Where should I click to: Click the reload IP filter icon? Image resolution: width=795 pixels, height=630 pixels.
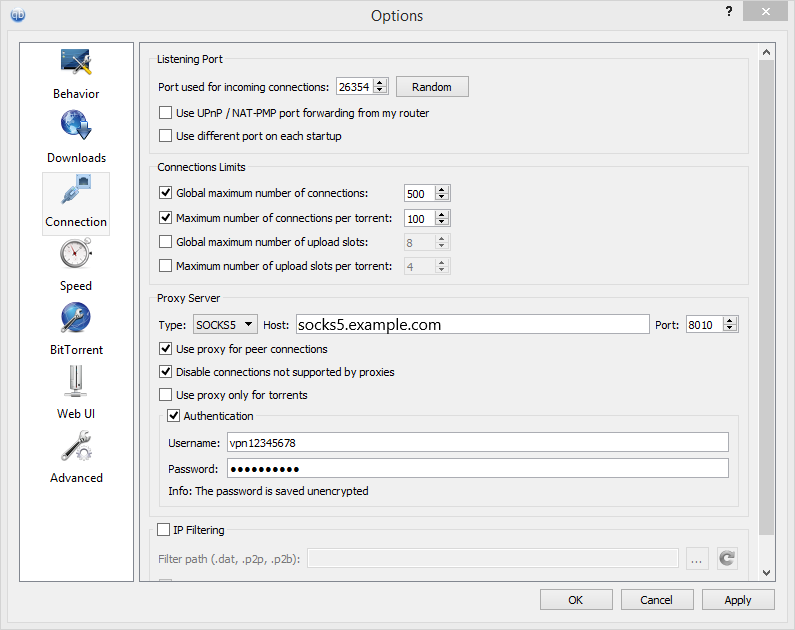727,559
